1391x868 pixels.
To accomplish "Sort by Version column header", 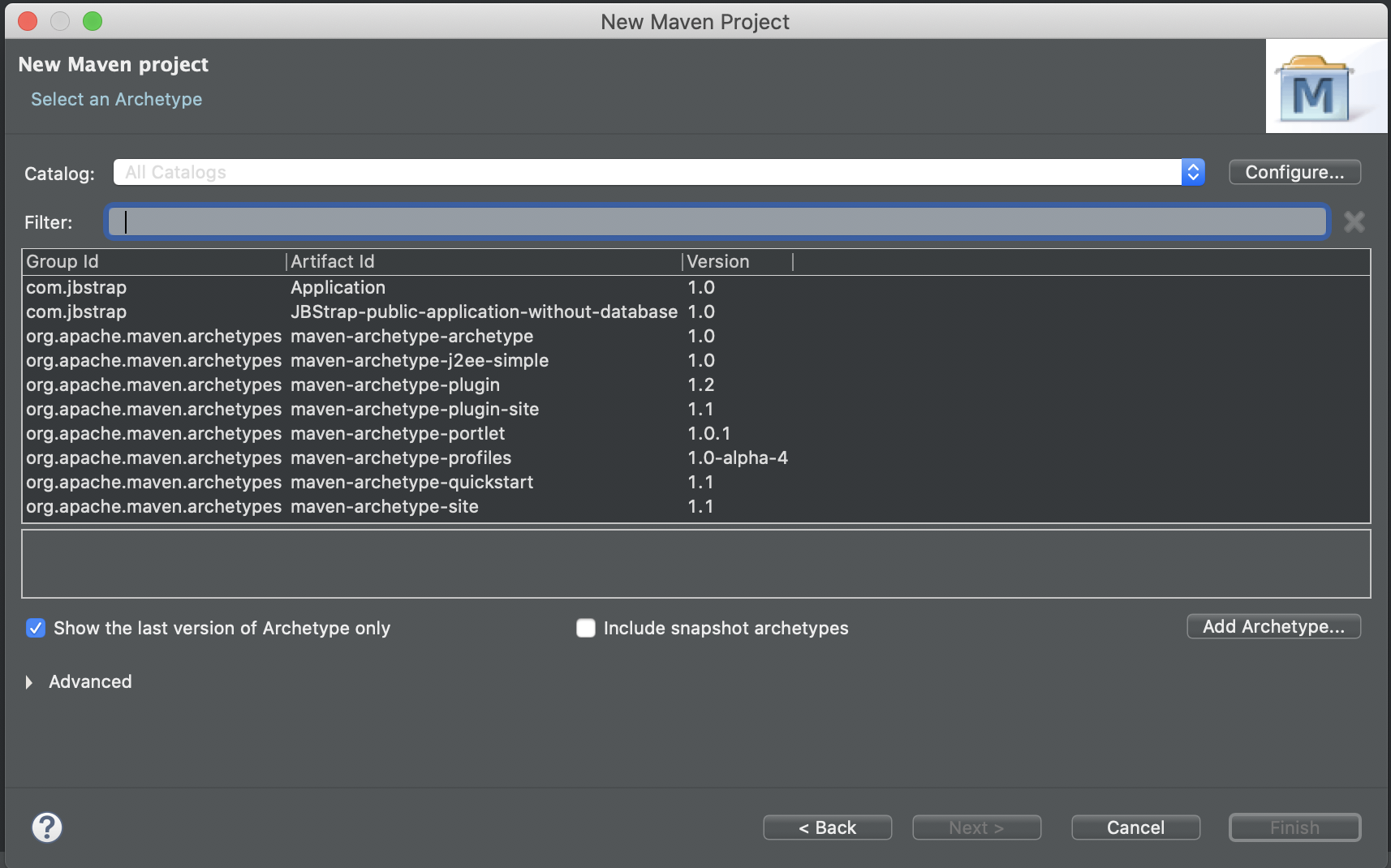I will tap(737, 261).
